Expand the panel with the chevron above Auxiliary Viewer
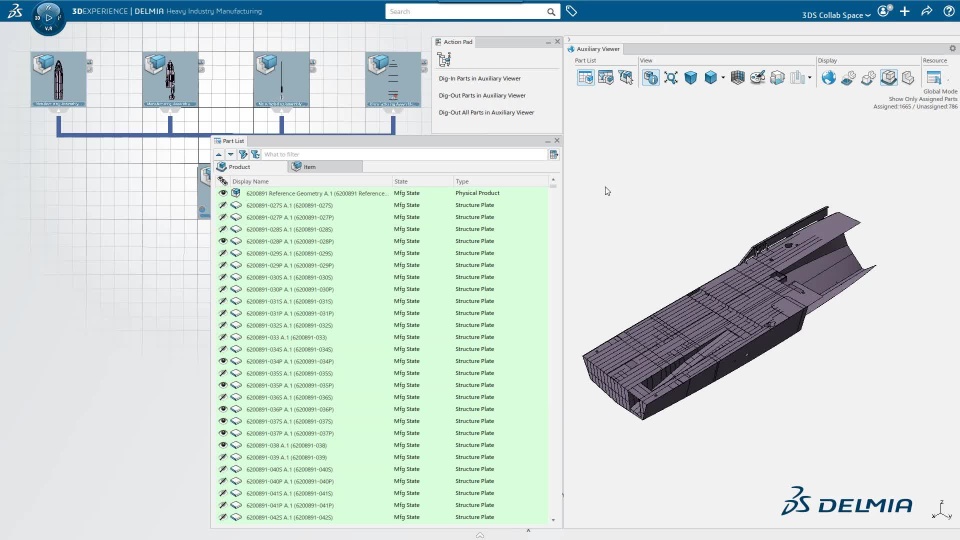This screenshot has width=960, height=540. (569, 40)
